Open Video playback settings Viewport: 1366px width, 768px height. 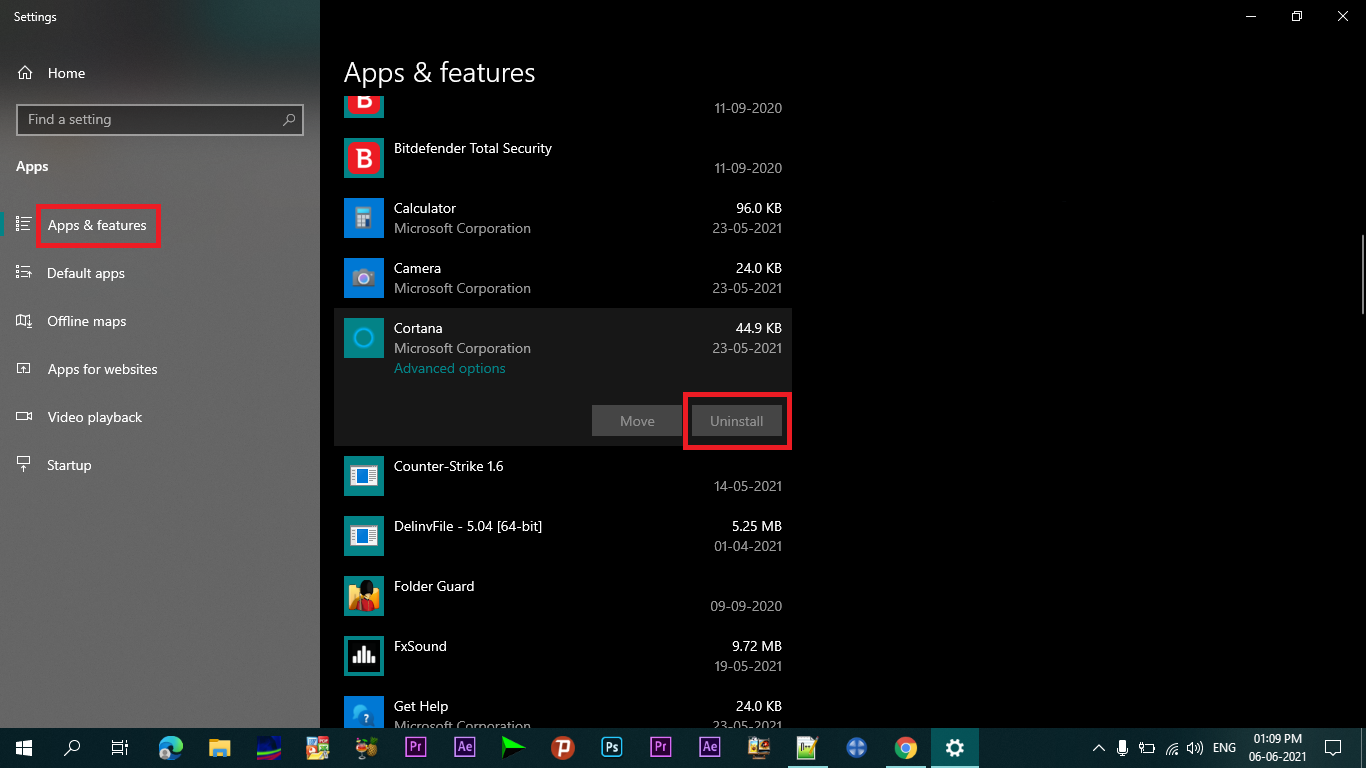[x=95, y=417]
